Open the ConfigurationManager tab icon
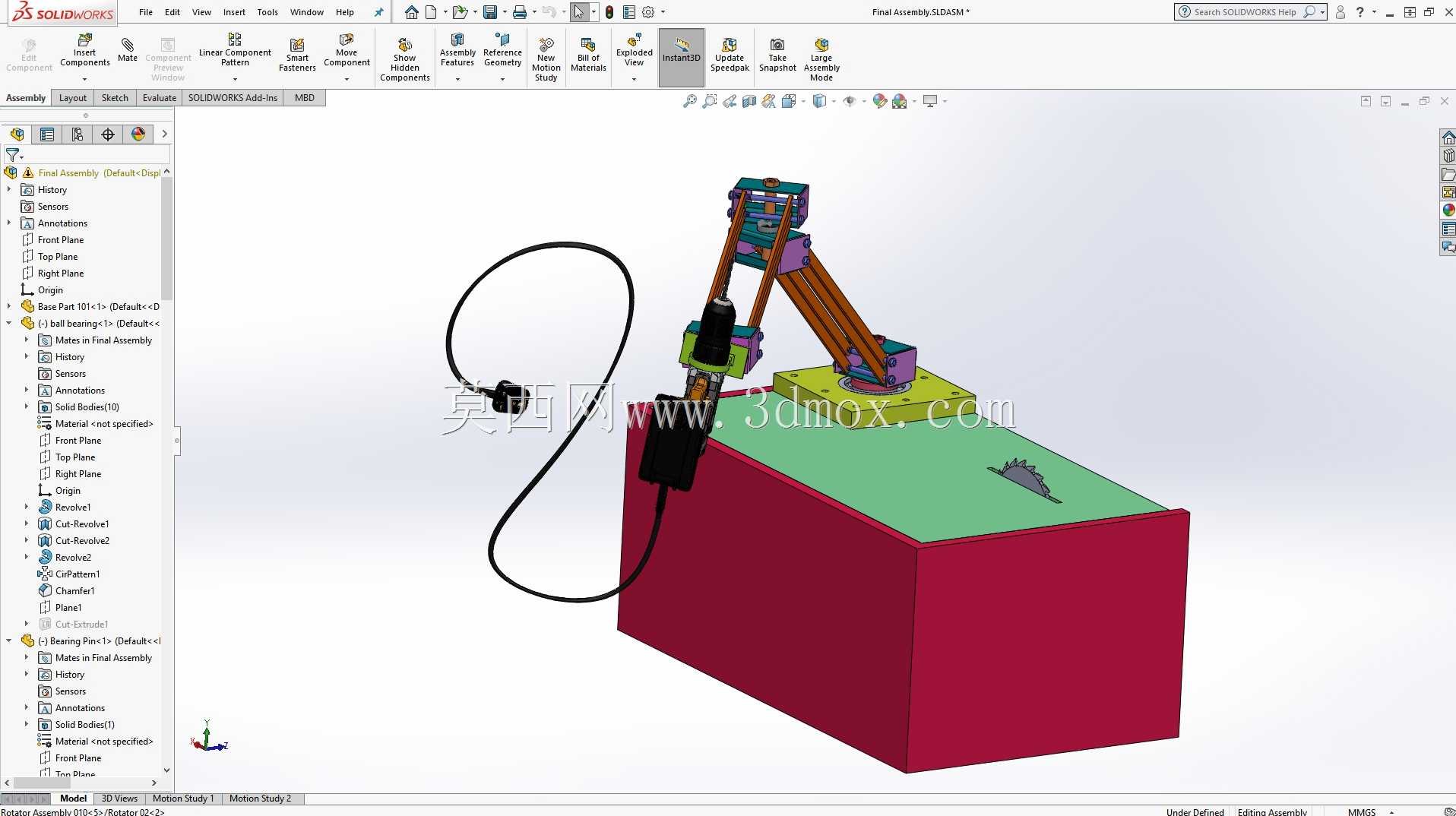This screenshot has width=1456, height=816. pyautogui.click(x=78, y=134)
